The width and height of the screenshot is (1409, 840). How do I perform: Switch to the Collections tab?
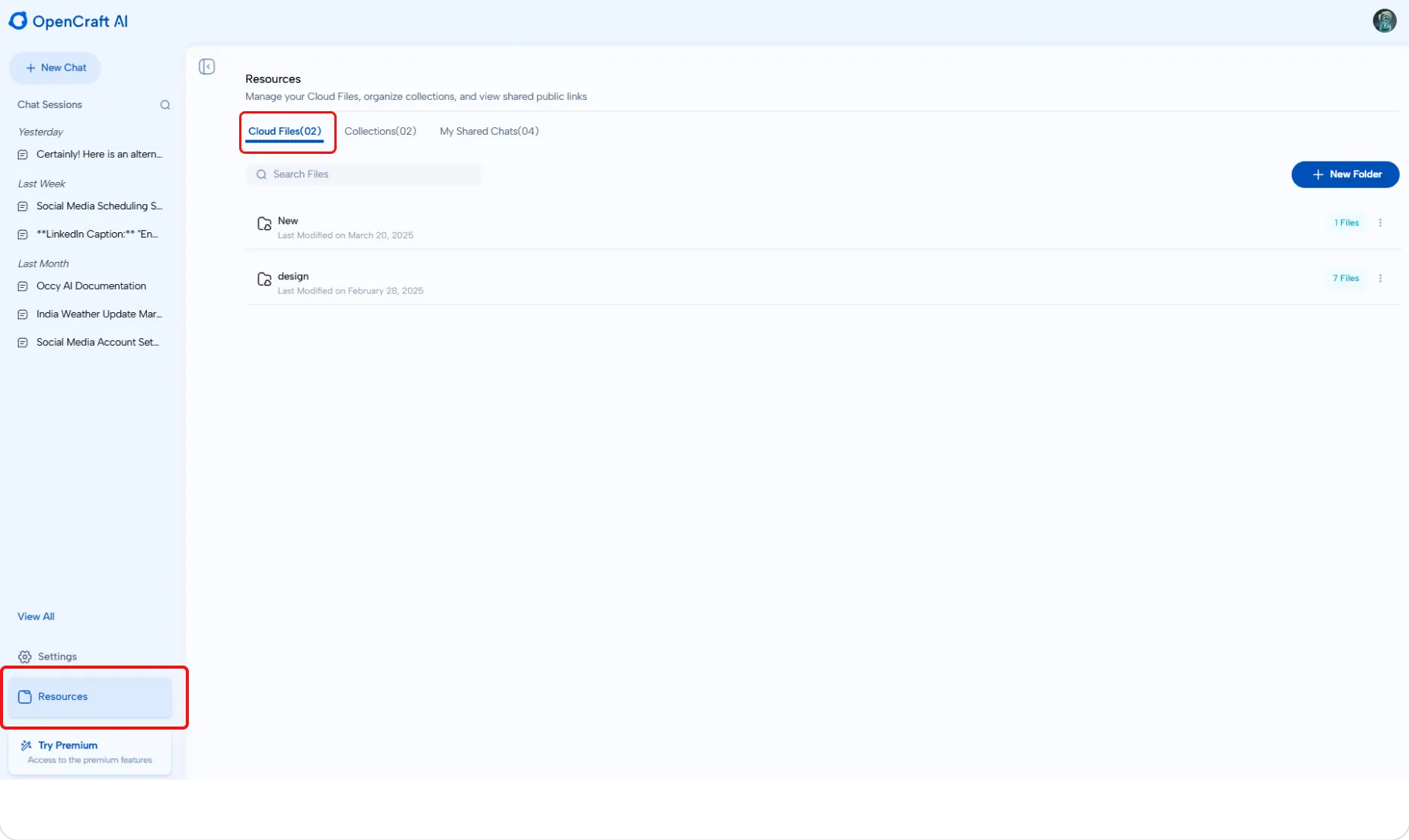381,131
